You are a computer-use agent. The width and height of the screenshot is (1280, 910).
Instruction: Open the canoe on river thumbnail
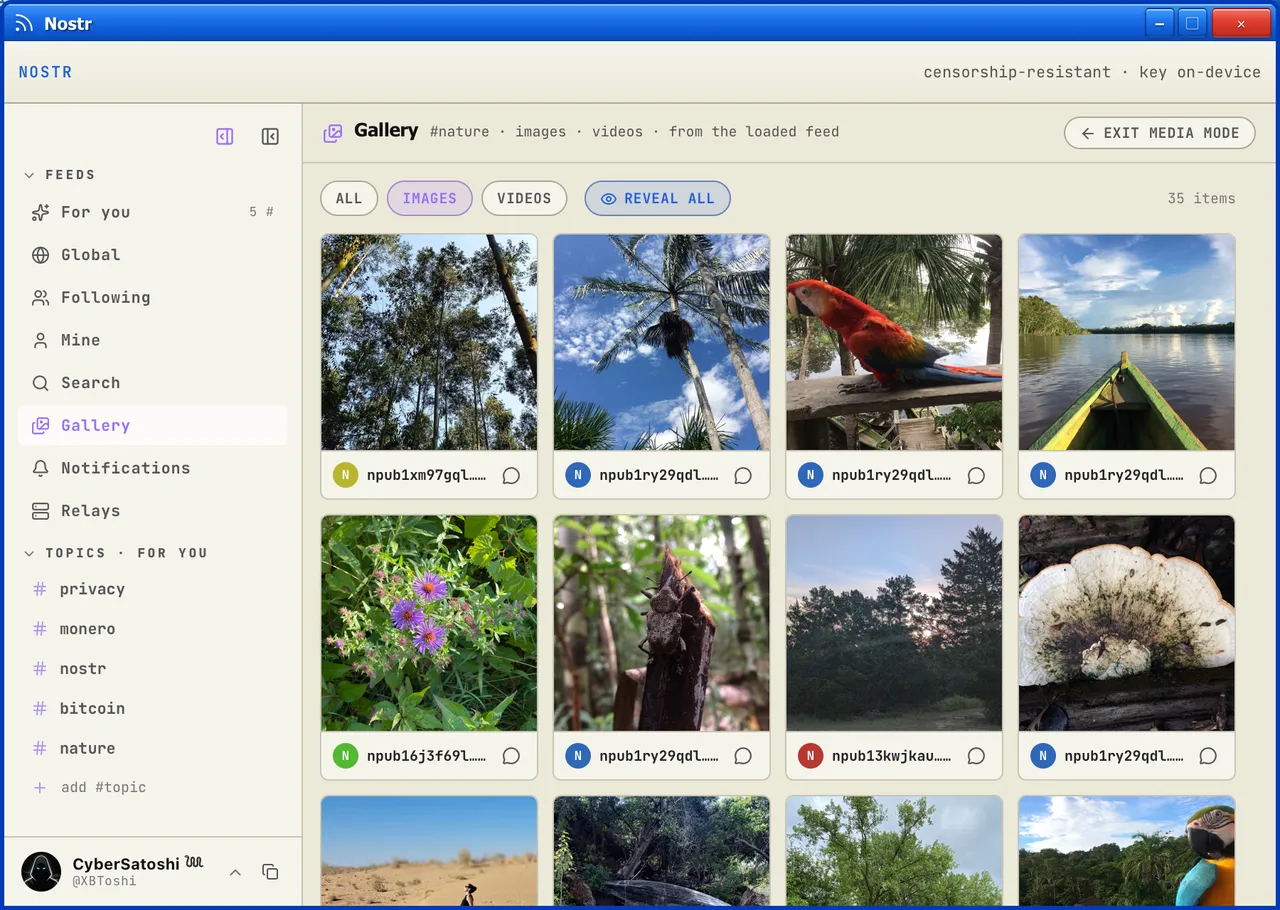(x=1127, y=342)
